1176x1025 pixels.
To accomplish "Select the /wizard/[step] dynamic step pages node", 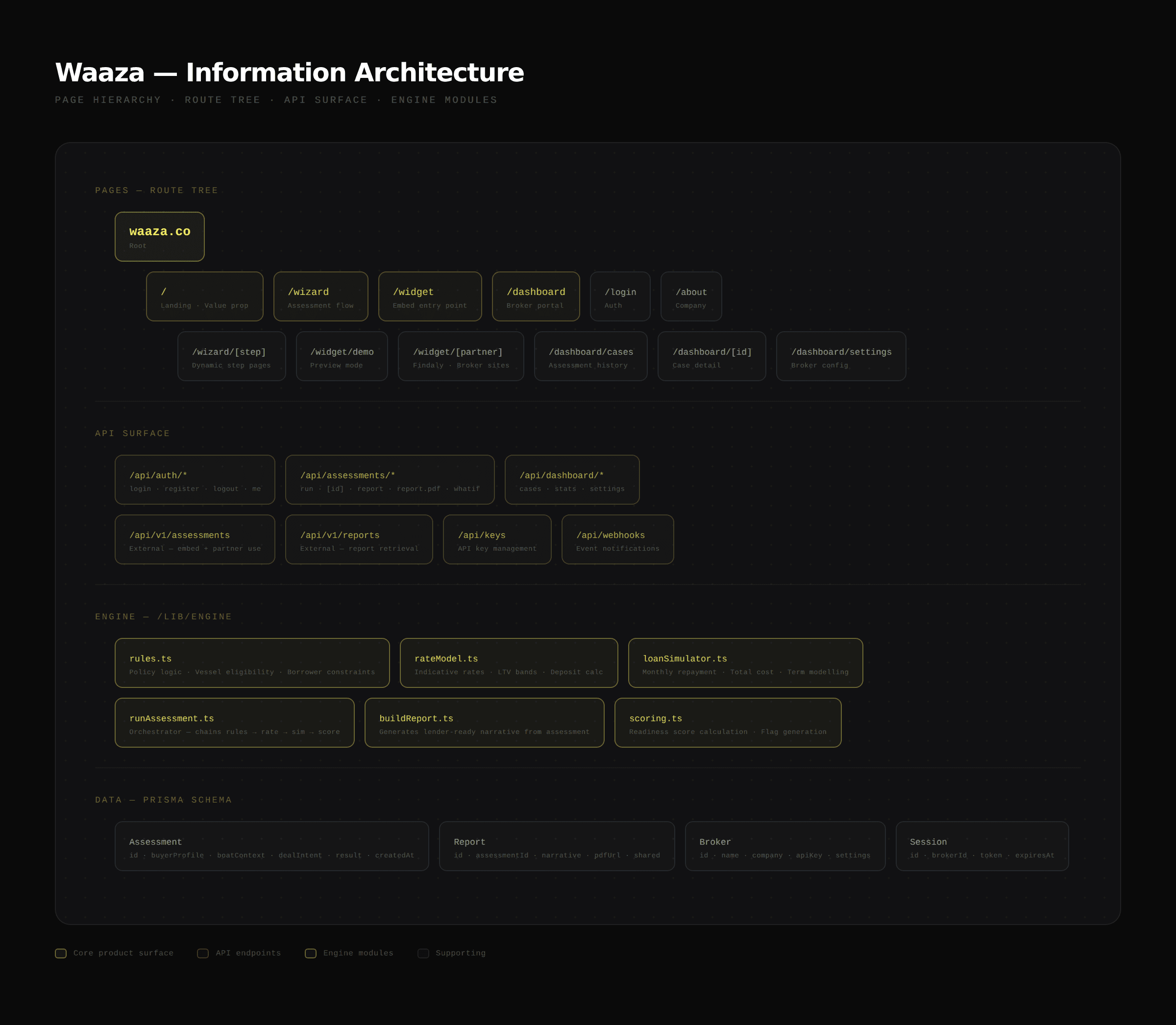I will coord(231,356).
